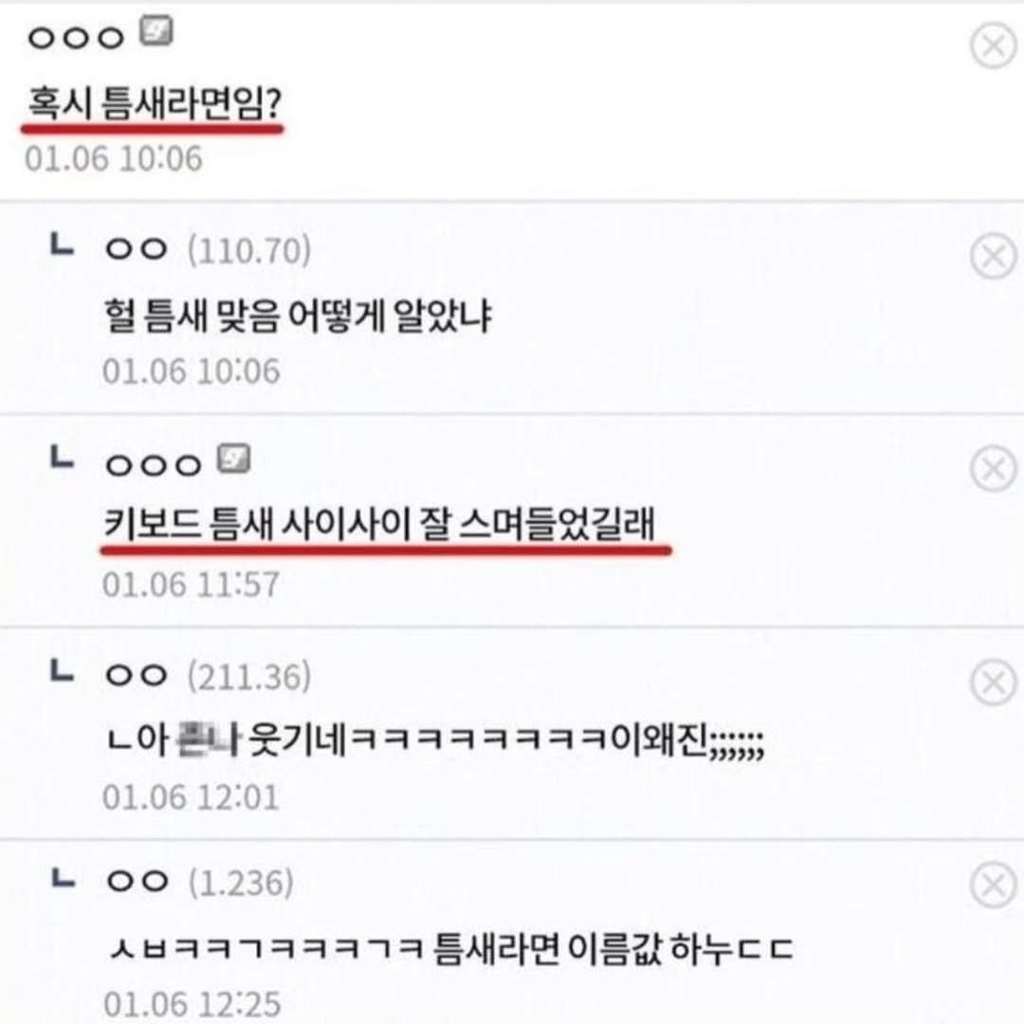
Task: Click comment text '틈새라면 이름값 하누ㄷㄷ'
Action: click(614, 949)
